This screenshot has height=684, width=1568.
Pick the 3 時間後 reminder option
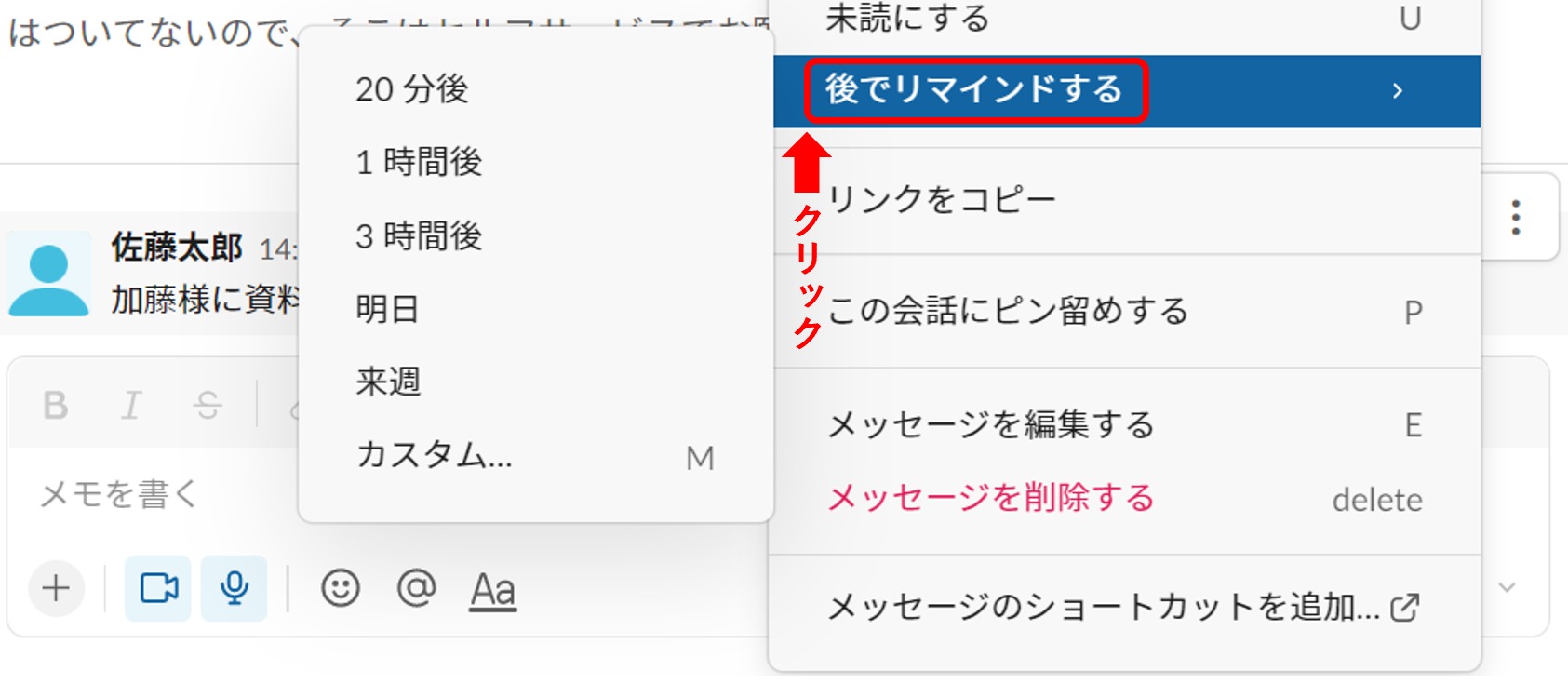point(535,236)
